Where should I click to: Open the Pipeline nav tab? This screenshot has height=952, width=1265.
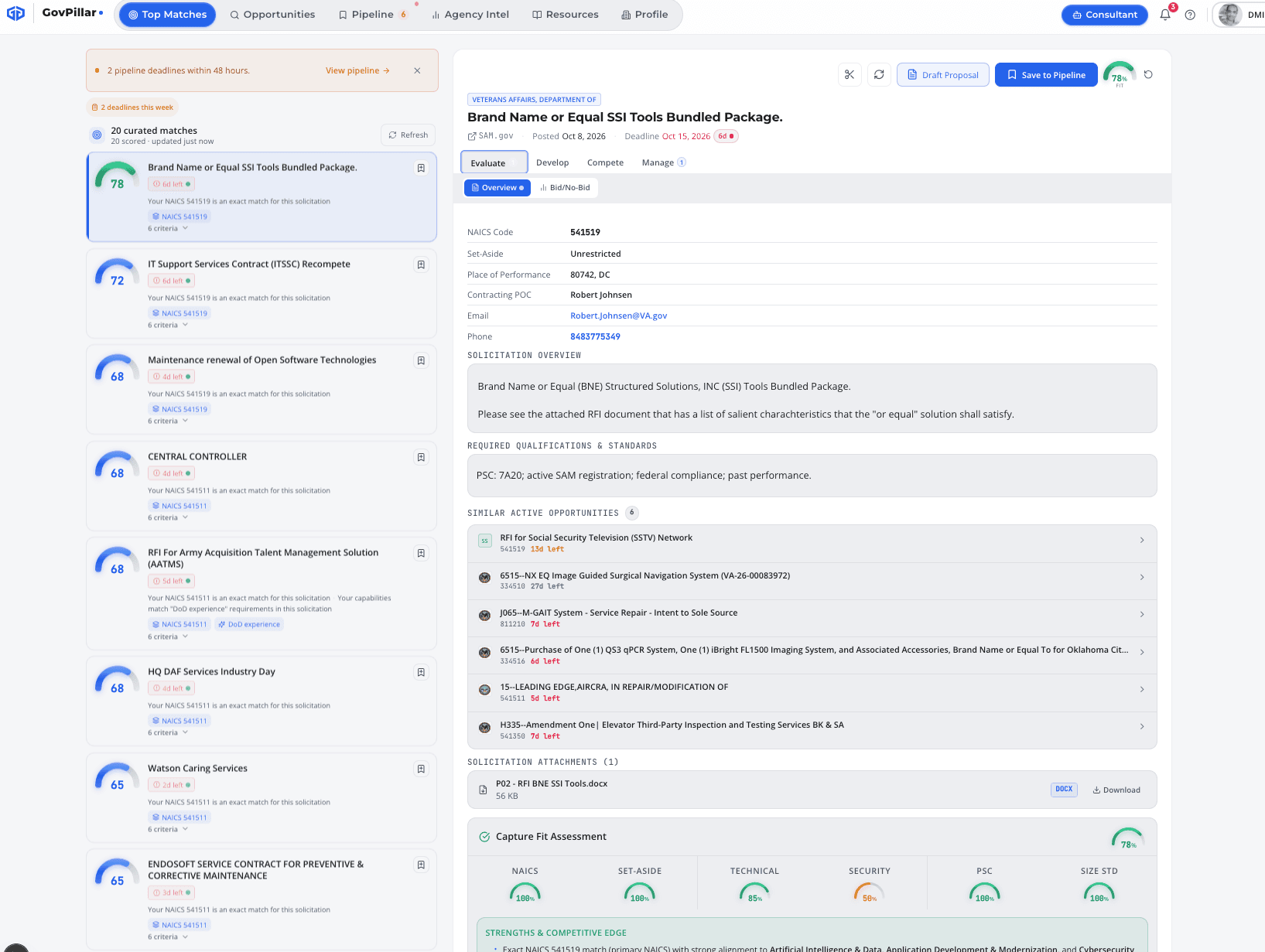coord(372,15)
